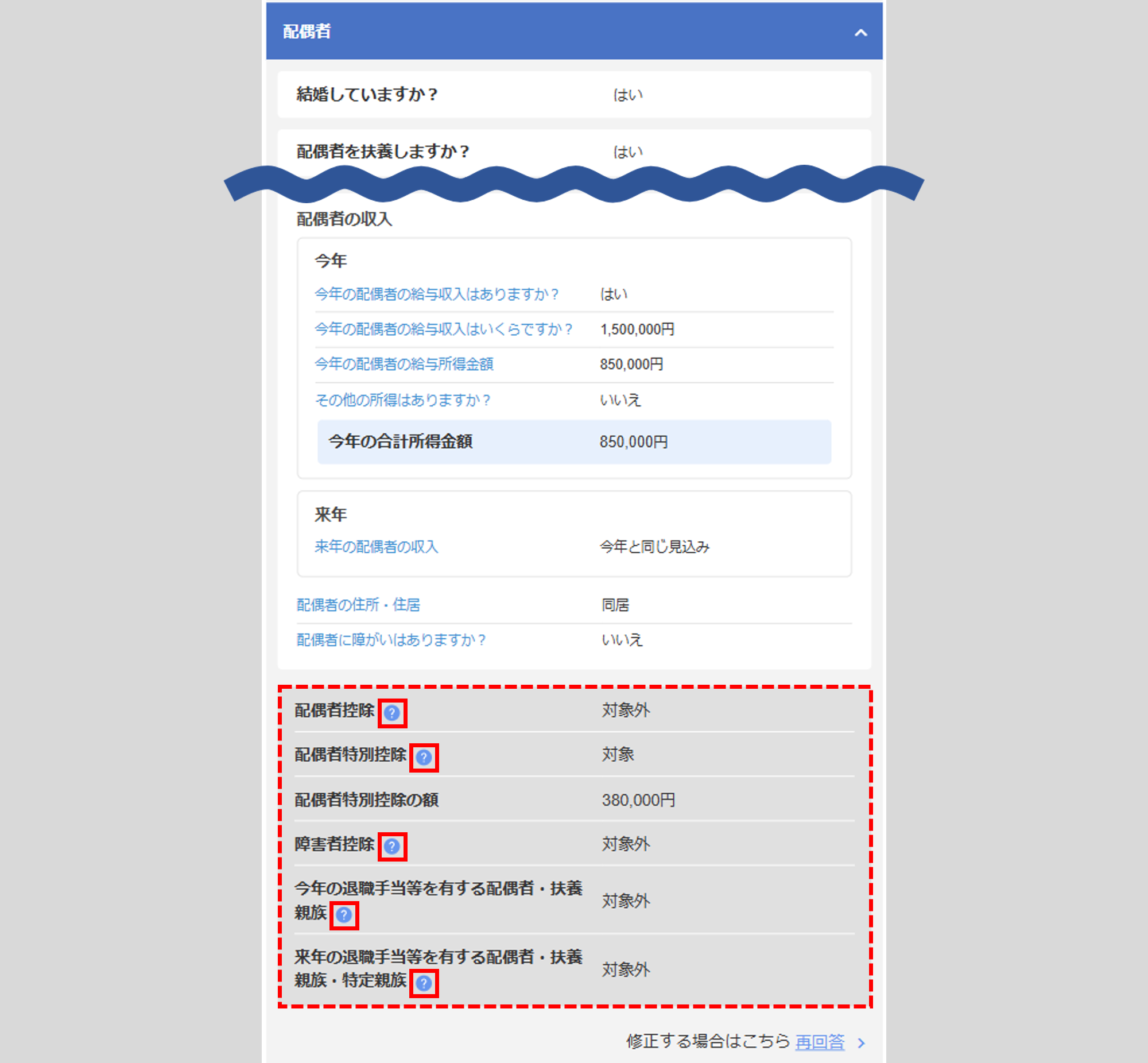Show help for 今年の退職手当等を有する配偶者・扶養親族
Screen dimensions: 1148x1063
(344, 914)
